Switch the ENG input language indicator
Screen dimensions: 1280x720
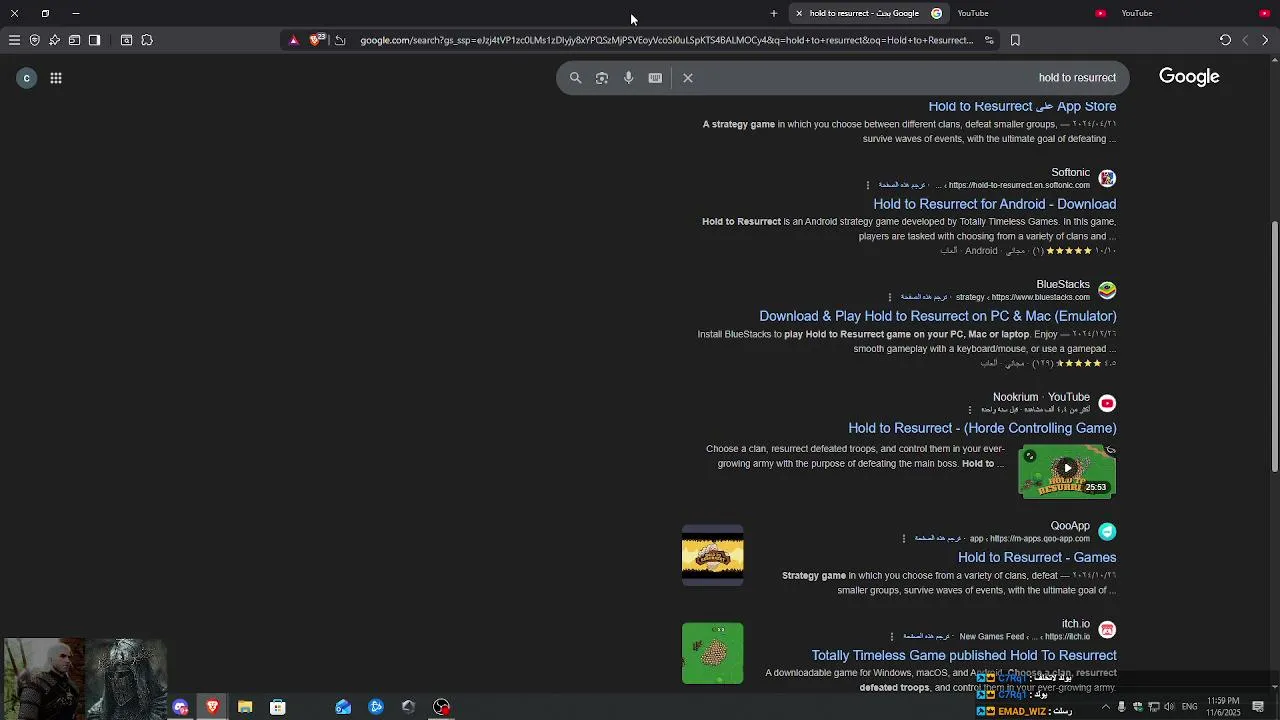1189,707
